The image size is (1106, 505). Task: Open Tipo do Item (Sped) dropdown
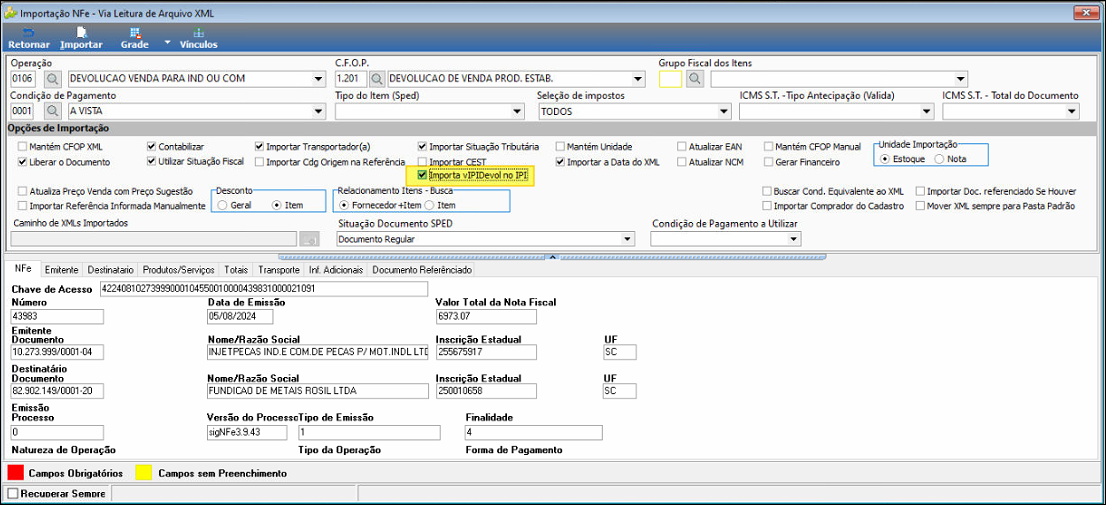click(518, 111)
